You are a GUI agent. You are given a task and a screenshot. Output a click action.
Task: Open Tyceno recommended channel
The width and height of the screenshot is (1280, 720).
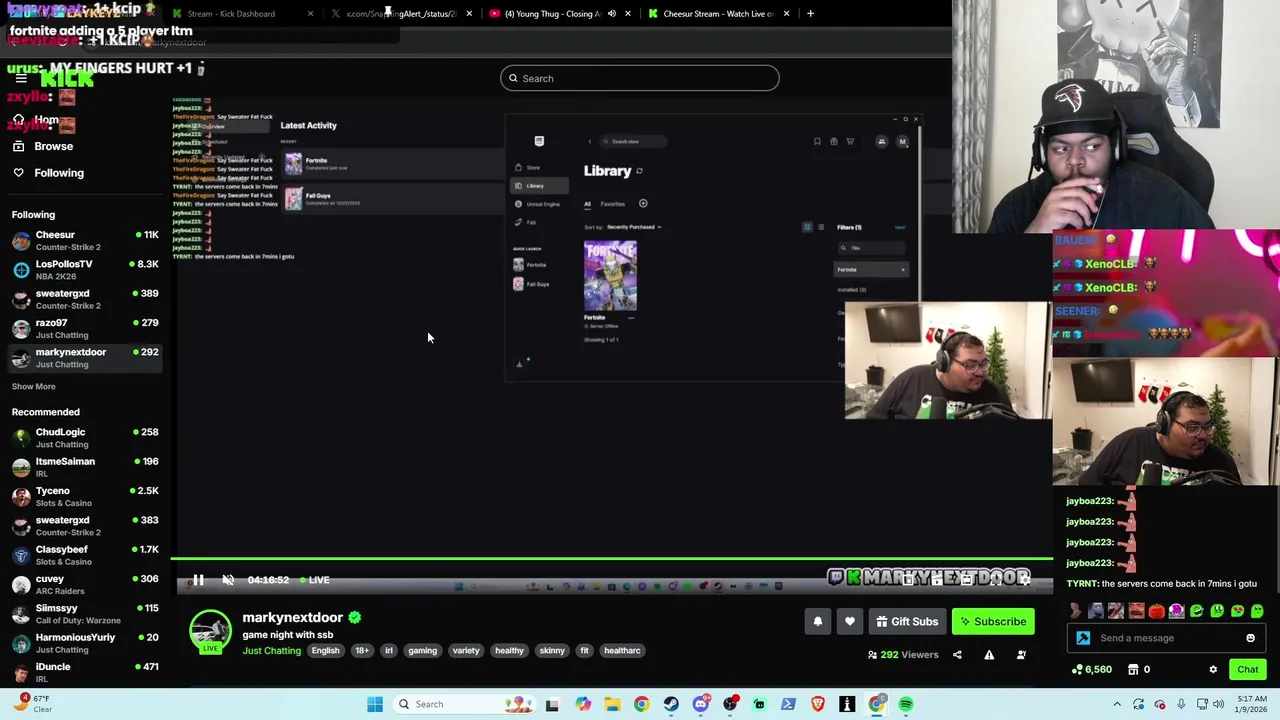85,496
